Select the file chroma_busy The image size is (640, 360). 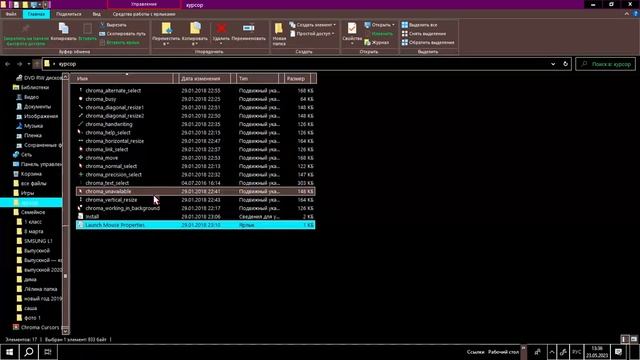(196, 99)
